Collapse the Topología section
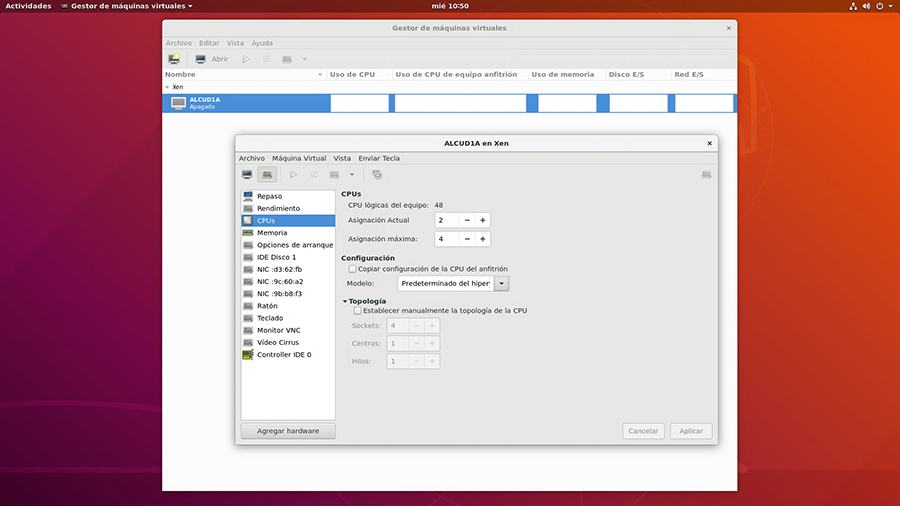The image size is (900, 506). [x=345, y=301]
